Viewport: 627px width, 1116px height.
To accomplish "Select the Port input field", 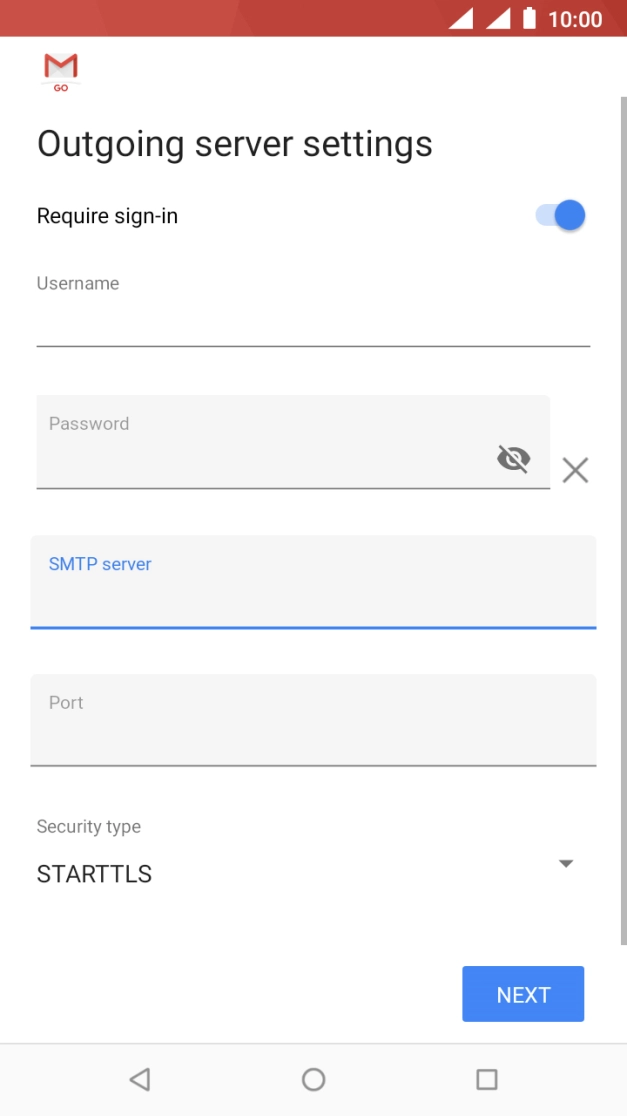I will point(313,734).
